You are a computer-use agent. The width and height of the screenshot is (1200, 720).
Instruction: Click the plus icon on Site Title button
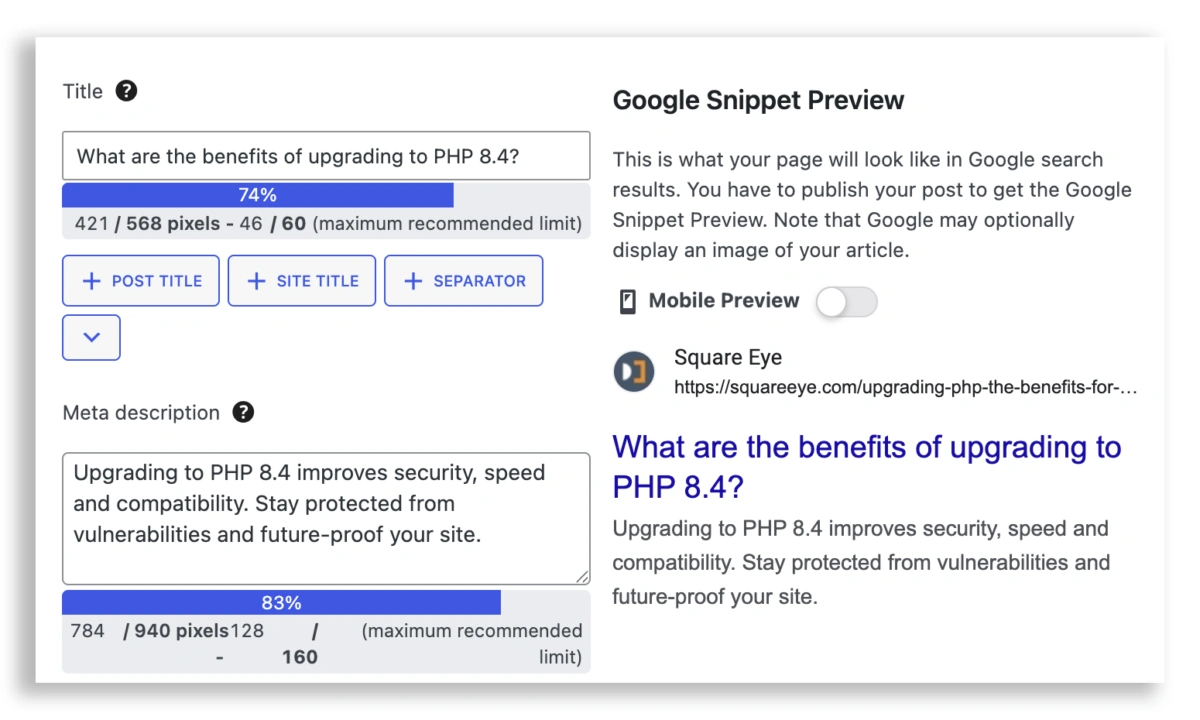click(256, 281)
